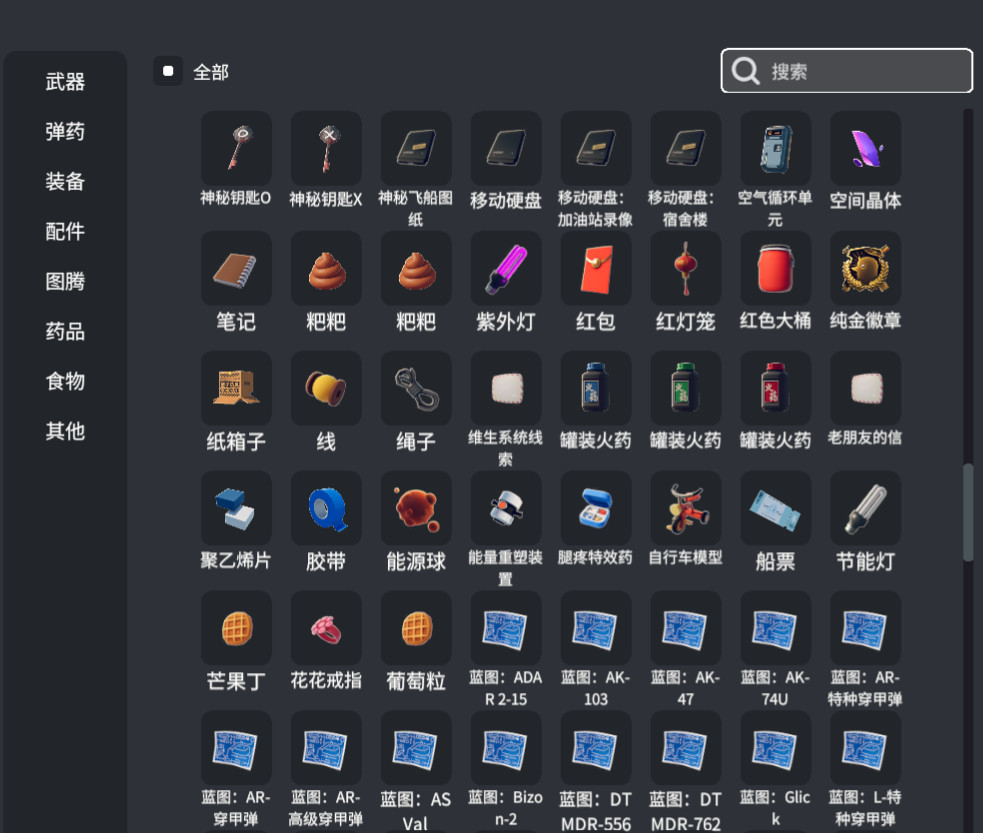Toggle the 全部 filter checkbox
The width and height of the screenshot is (983, 833).
point(168,71)
